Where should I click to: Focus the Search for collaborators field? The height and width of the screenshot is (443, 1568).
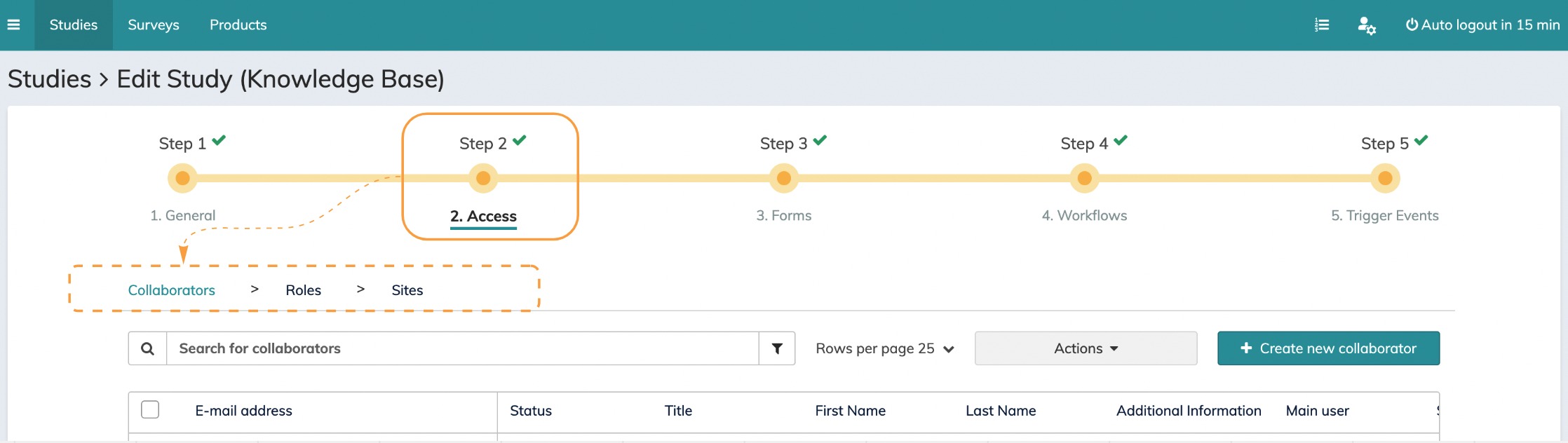[461, 348]
